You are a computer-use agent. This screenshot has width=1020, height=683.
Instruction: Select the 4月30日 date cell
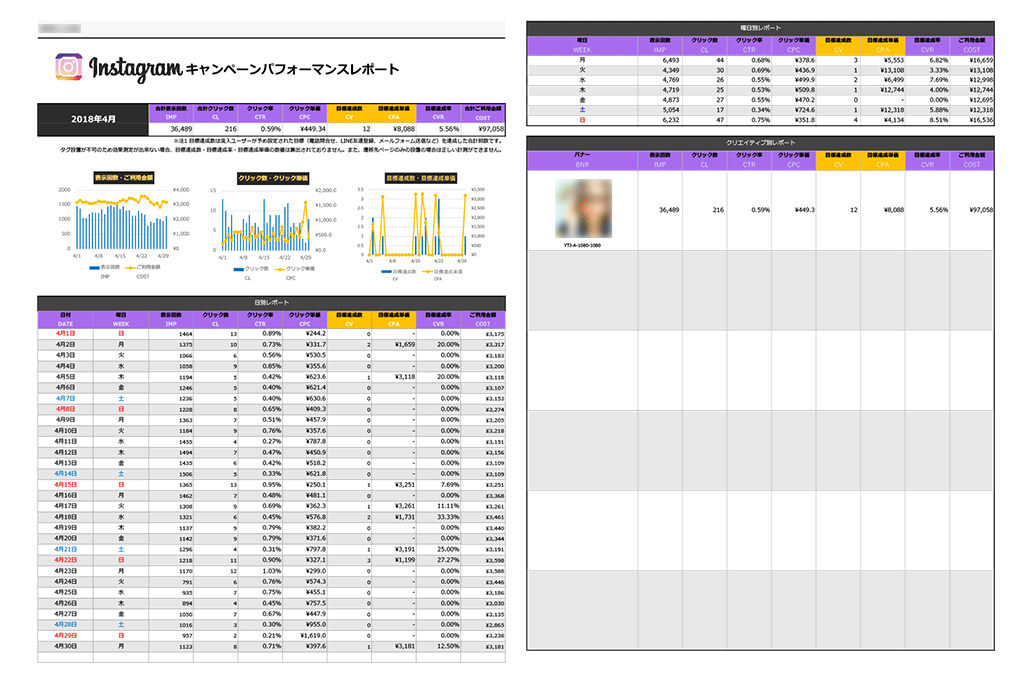pyautogui.click(x=65, y=647)
